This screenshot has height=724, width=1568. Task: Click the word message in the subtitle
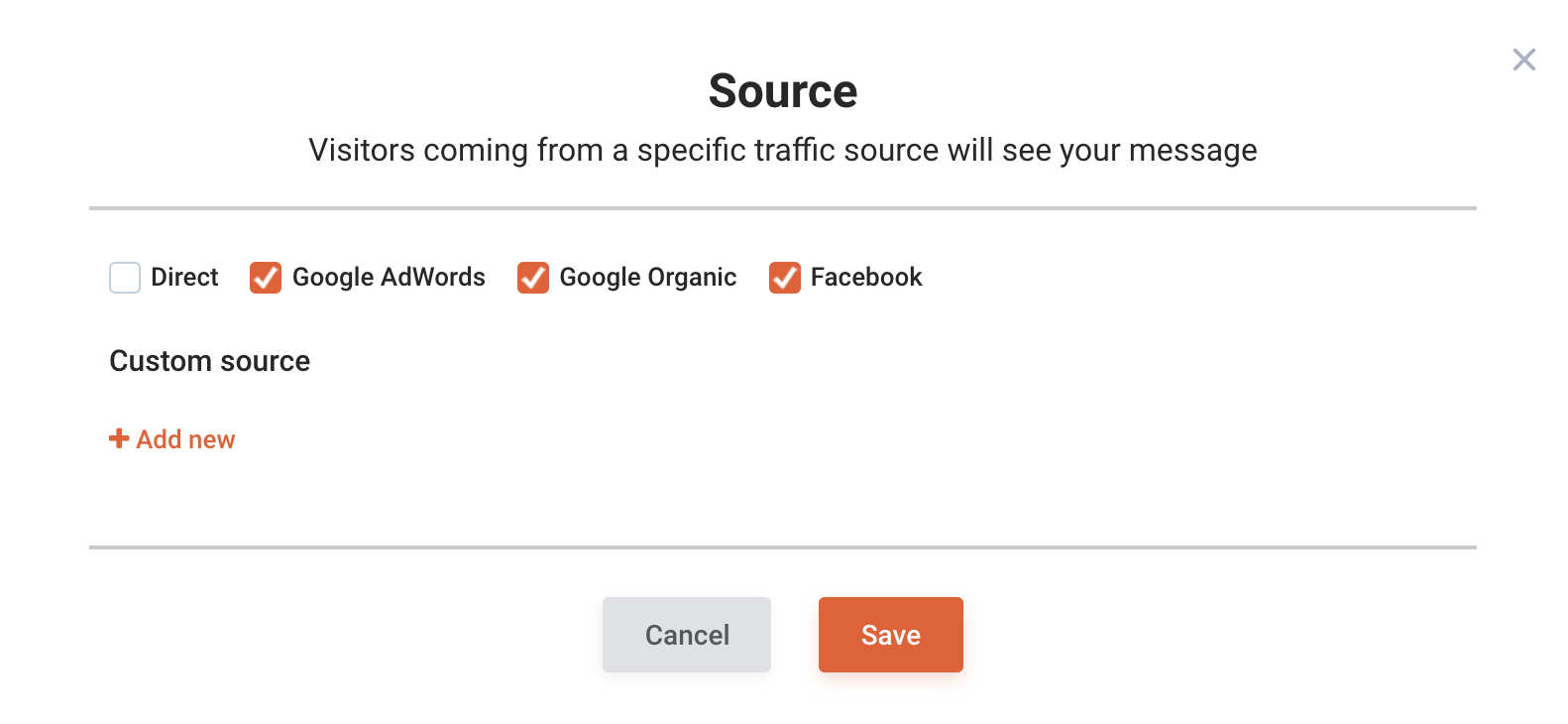tap(1193, 152)
